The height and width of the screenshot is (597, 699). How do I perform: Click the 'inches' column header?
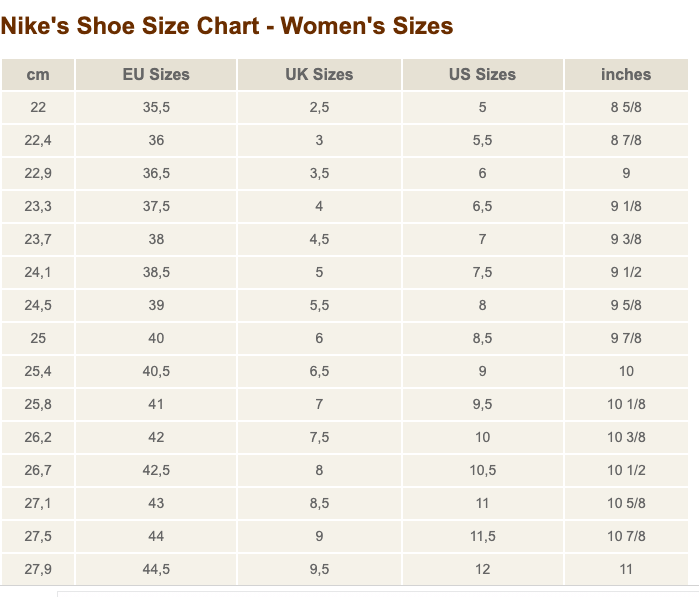pos(626,74)
